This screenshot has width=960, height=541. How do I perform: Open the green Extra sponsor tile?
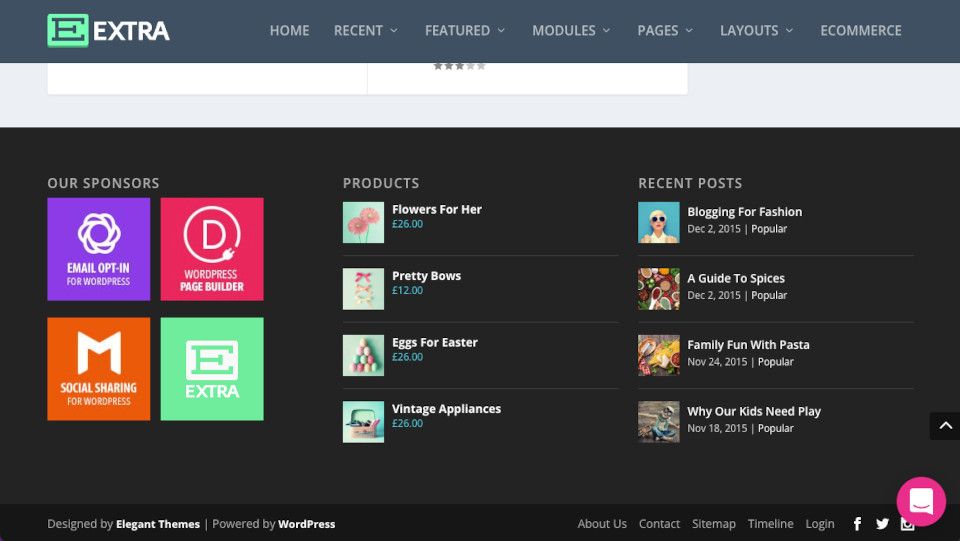212,368
